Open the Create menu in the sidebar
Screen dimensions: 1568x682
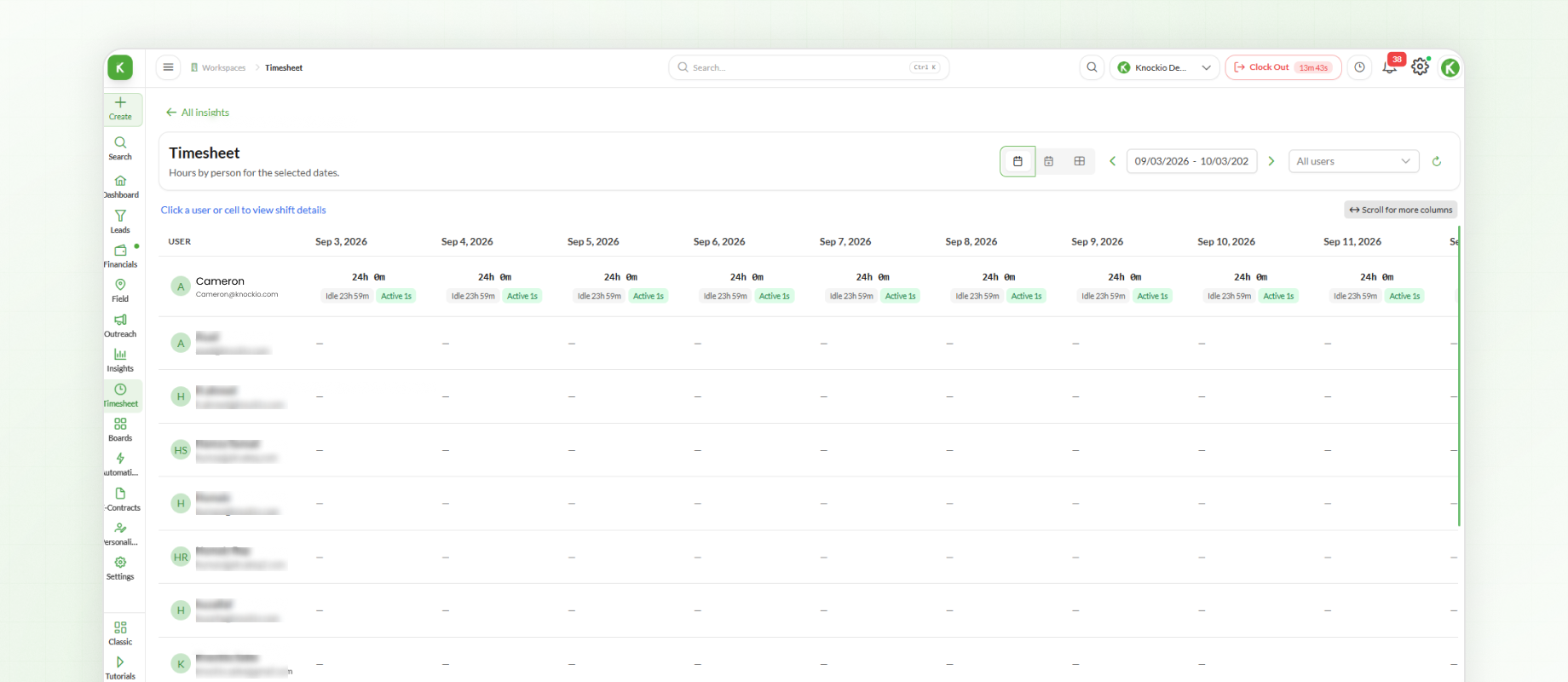click(x=120, y=108)
